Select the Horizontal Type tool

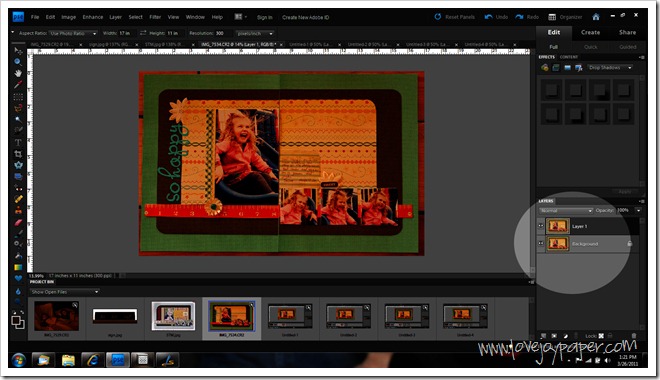pyautogui.click(x=18, y=142)
